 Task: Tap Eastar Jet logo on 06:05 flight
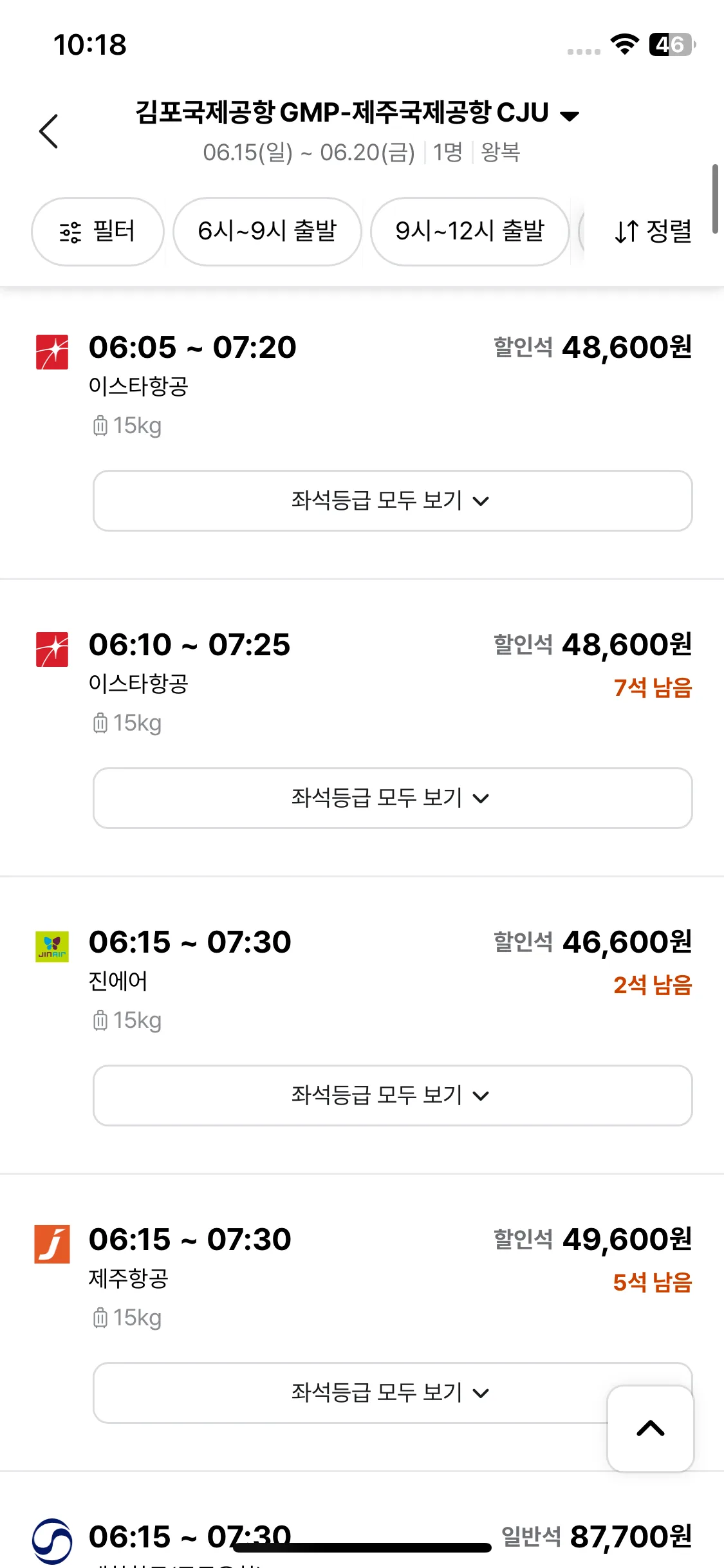click(52, 352)
